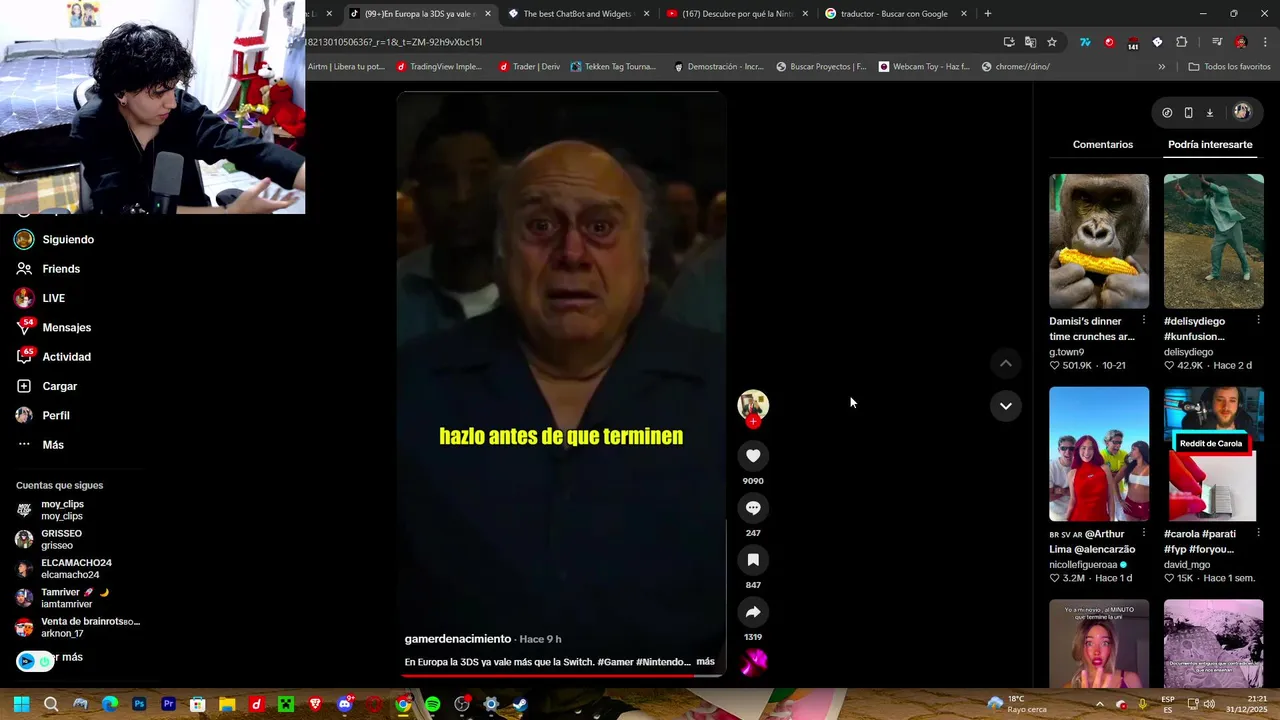1280x720 pixels.
Task: Open Chrome media controls icon
Action: pos(1217,42)
